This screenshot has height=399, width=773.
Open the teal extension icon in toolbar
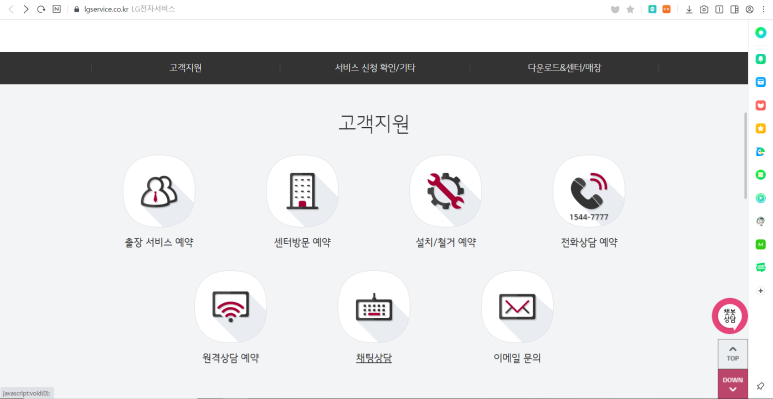pyautogui.click(x=652, y=9)
